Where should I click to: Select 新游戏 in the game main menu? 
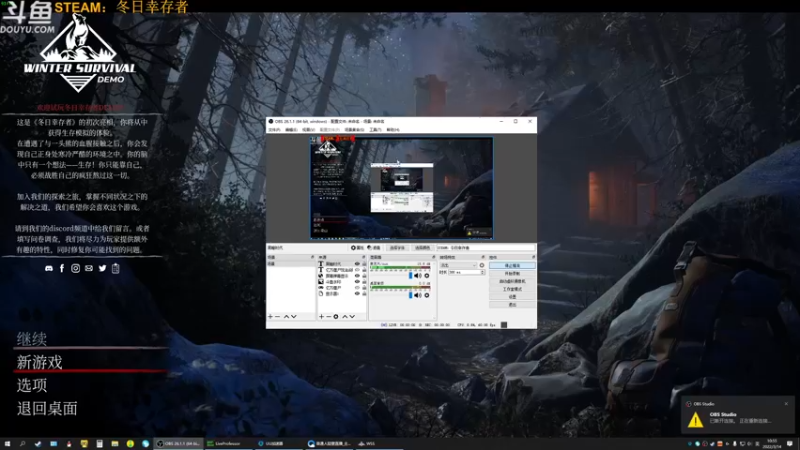(39, 362)
